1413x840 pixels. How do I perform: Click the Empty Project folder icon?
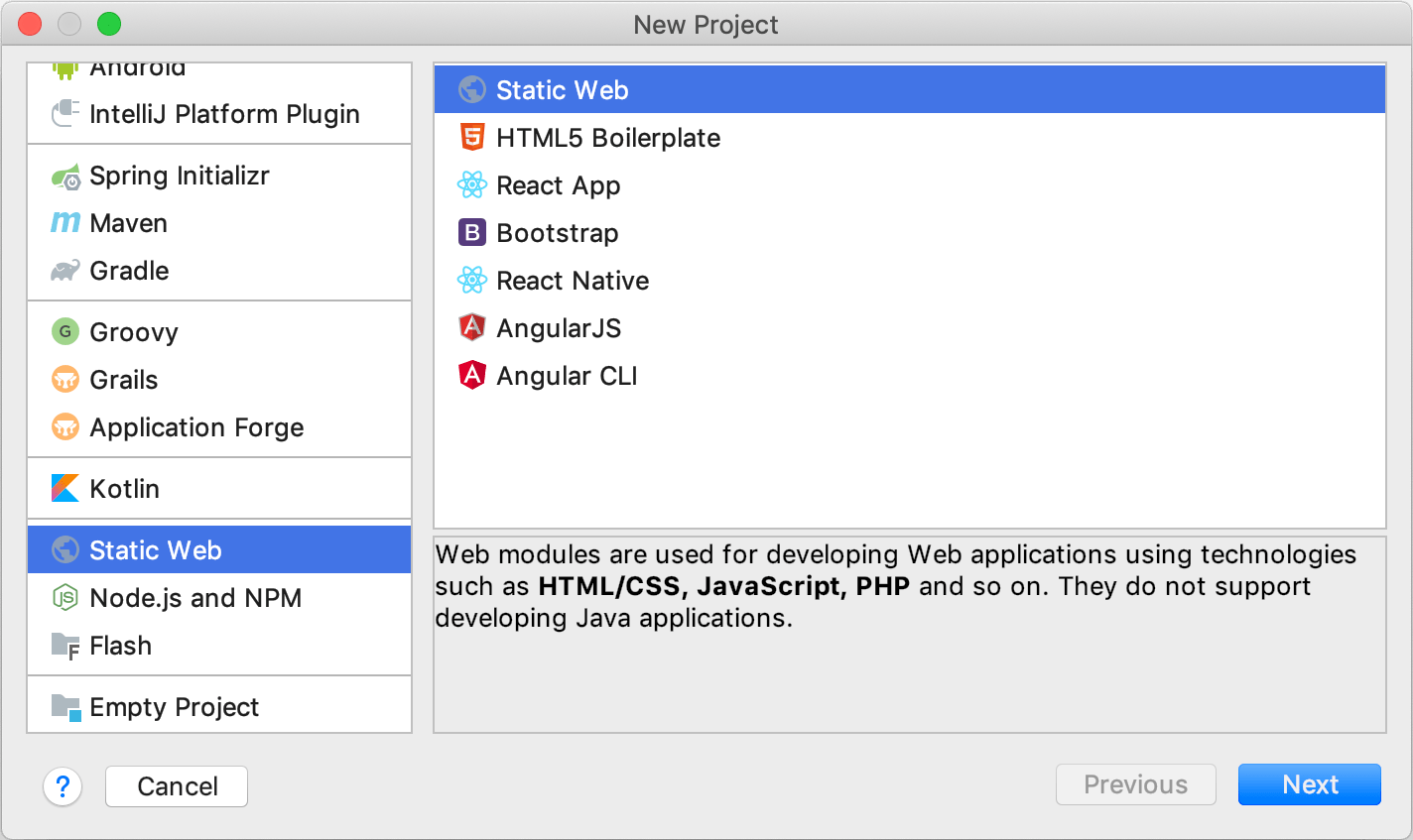[x=65, y=707]
